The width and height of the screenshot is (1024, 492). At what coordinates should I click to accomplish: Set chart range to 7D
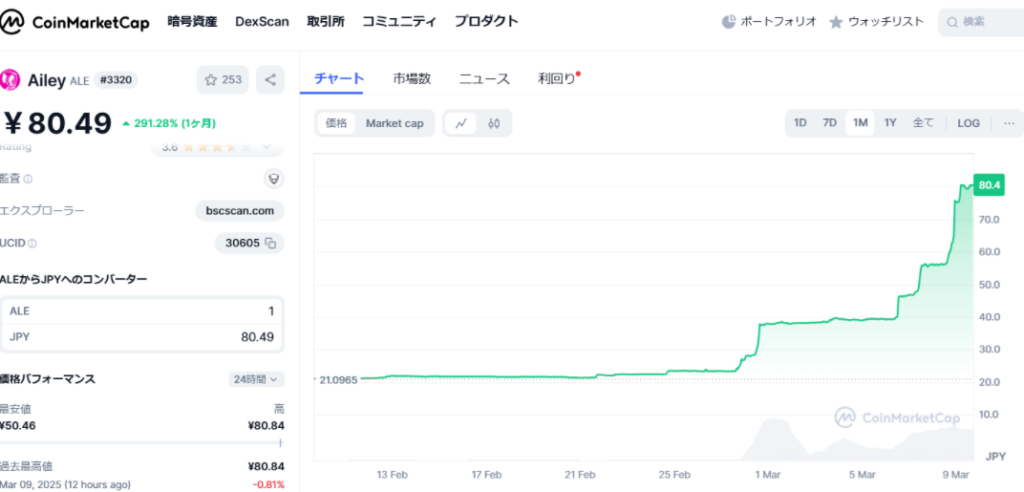[829, 123]
